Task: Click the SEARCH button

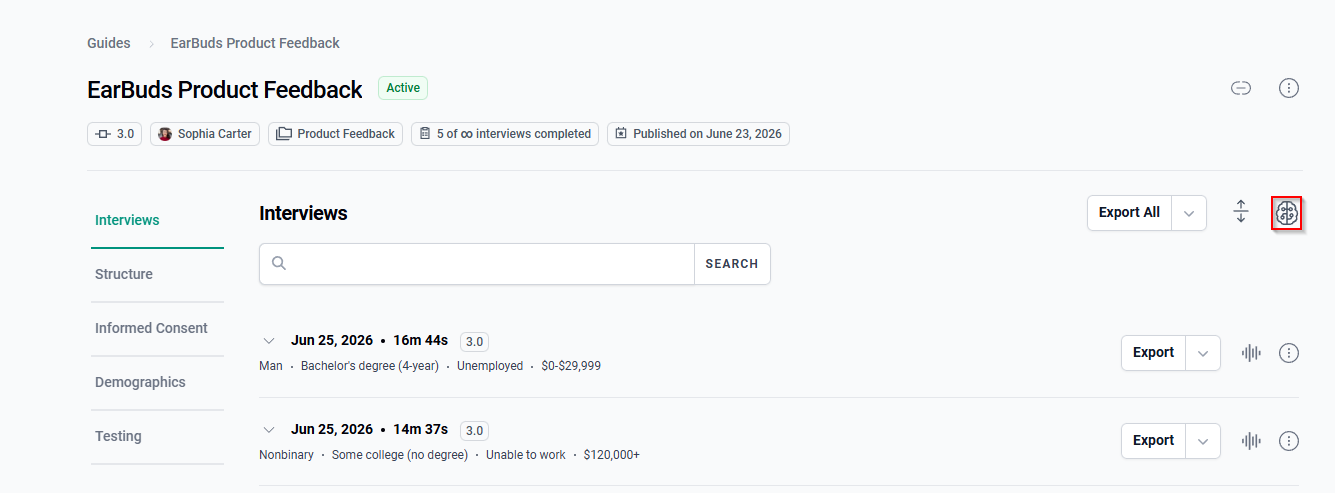Action: click(732, 264)
